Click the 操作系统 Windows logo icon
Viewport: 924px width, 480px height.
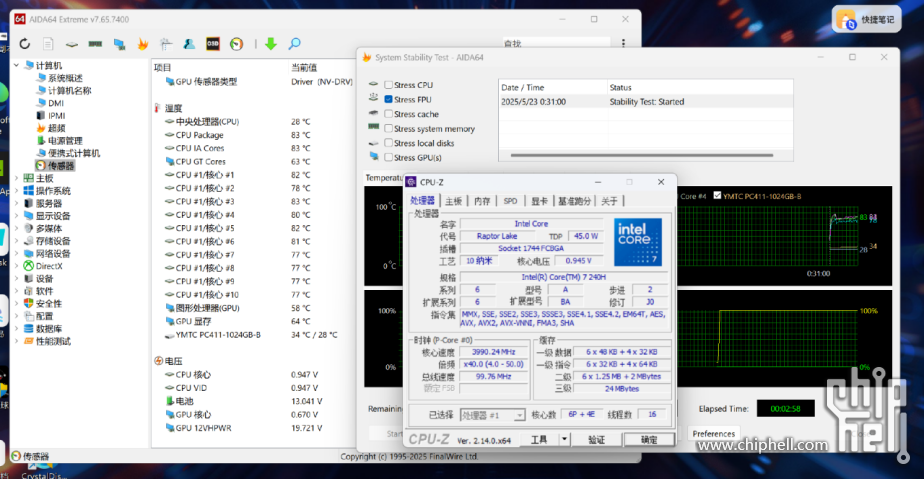coord(28,190)
